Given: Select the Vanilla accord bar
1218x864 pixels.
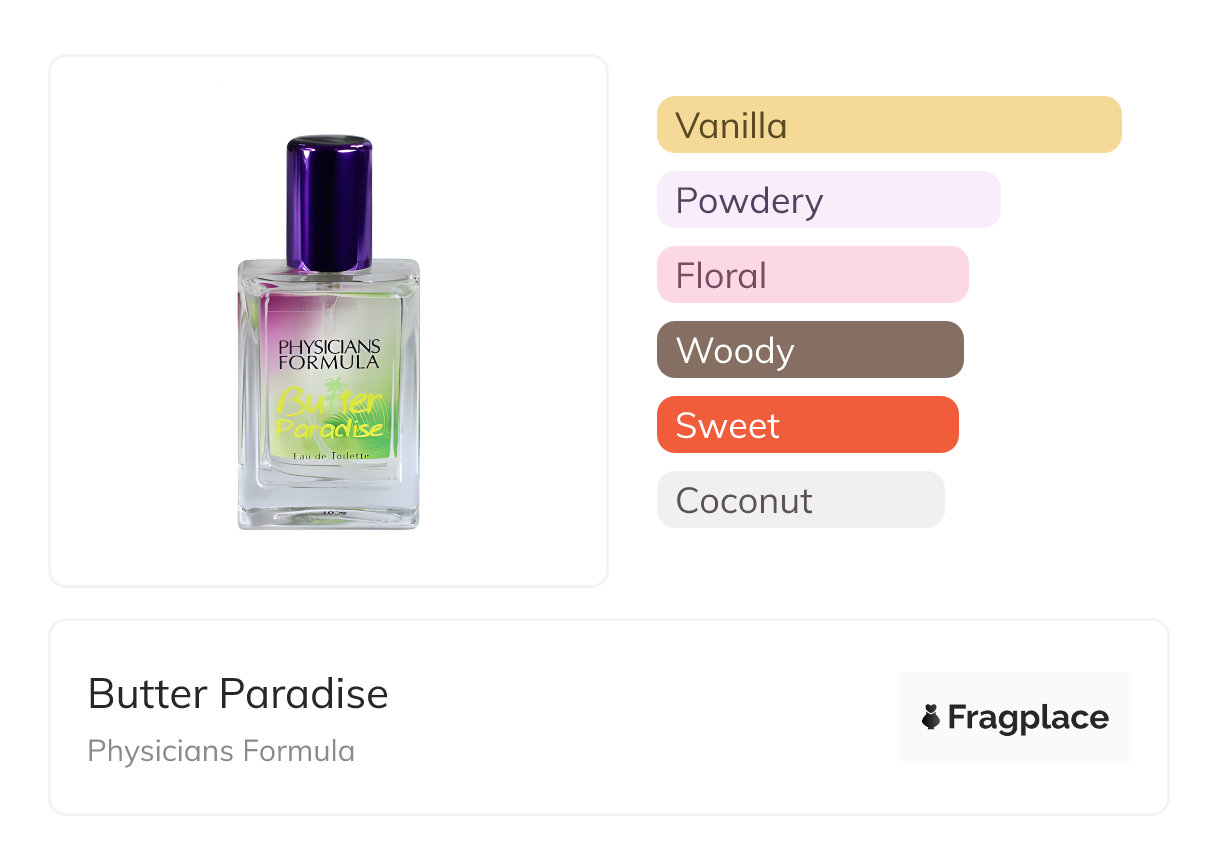Looking at the screenshot, I should click(889, 125).
